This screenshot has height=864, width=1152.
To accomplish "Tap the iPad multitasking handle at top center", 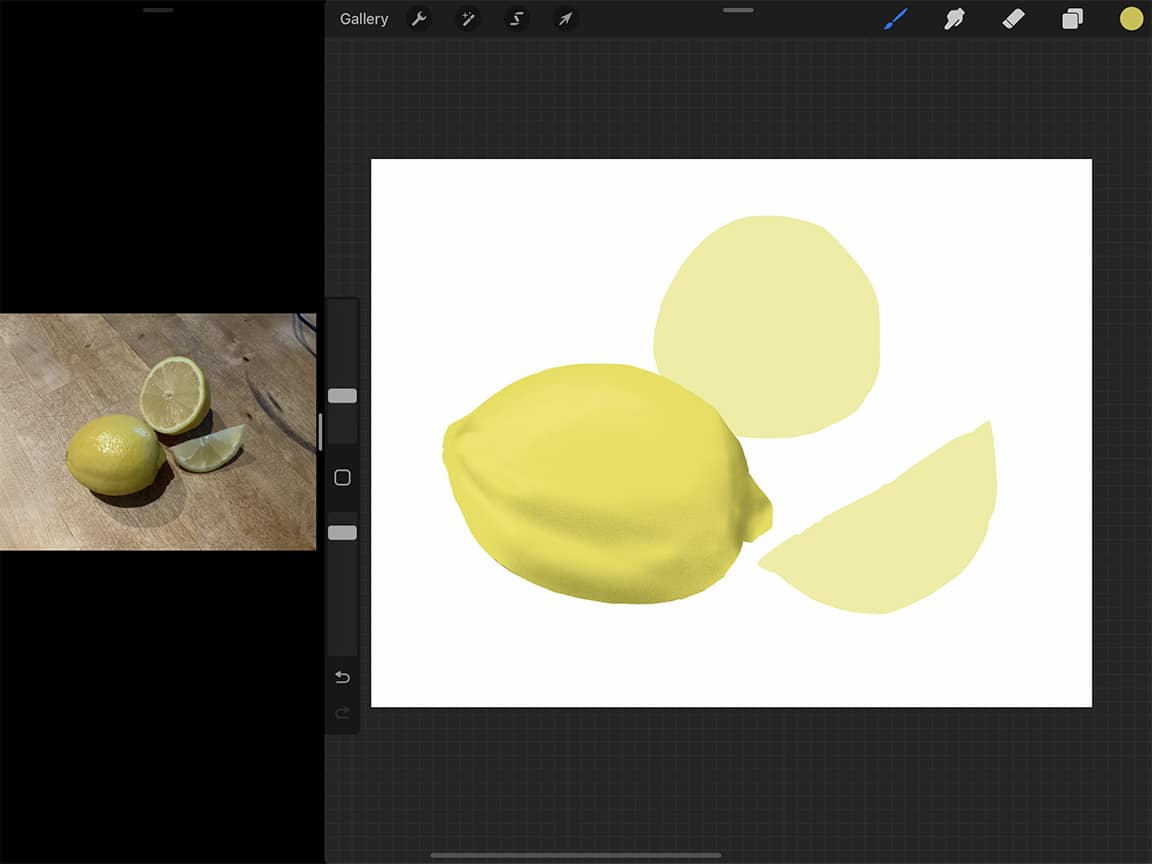I will 737,10.
